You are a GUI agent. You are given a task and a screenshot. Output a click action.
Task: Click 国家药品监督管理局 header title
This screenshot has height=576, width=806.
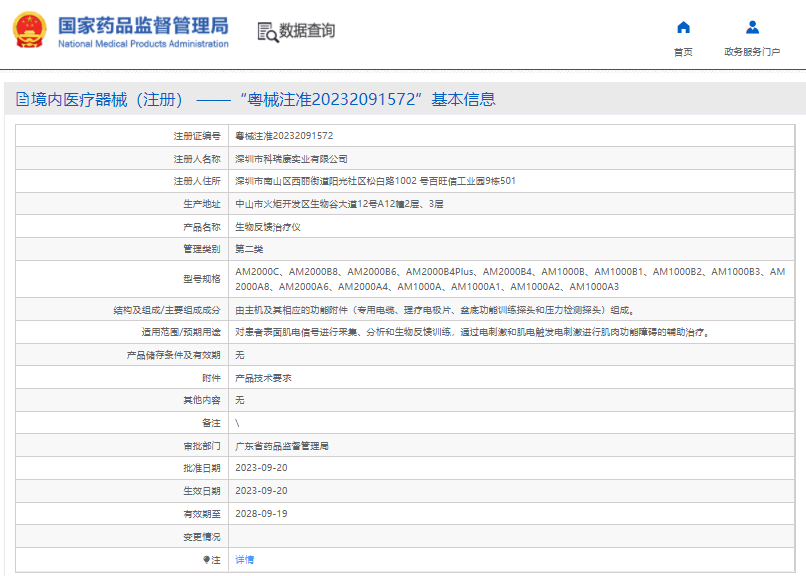point(143,26)
